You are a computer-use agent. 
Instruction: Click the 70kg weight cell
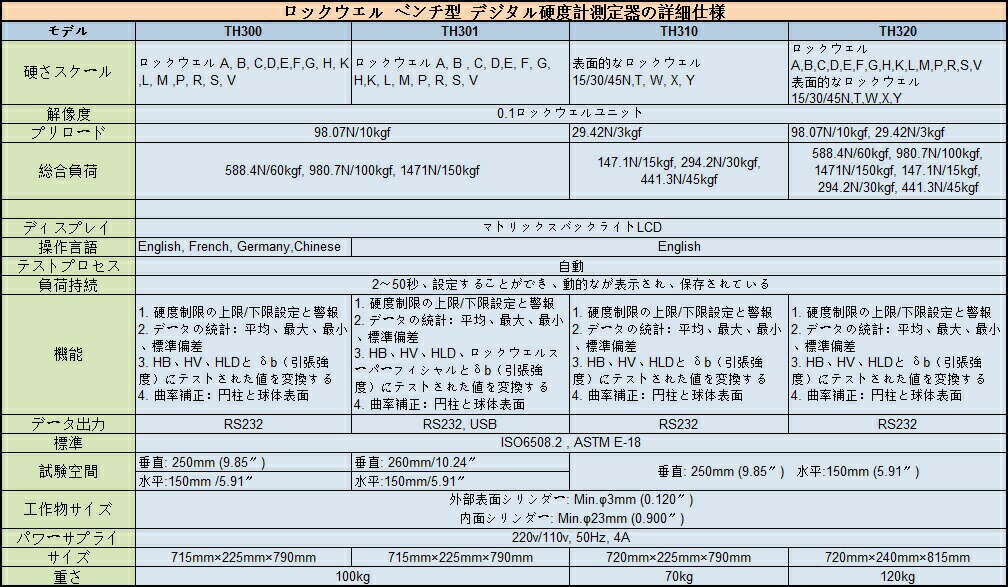[678, 577]
